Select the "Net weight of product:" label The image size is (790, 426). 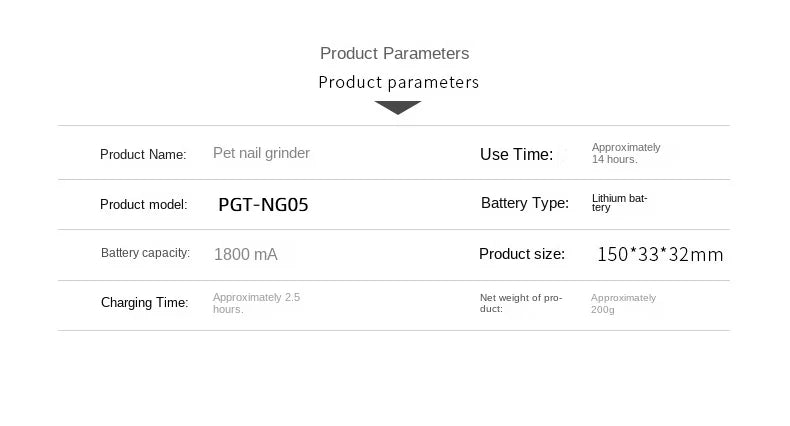(x=520, y=303)
